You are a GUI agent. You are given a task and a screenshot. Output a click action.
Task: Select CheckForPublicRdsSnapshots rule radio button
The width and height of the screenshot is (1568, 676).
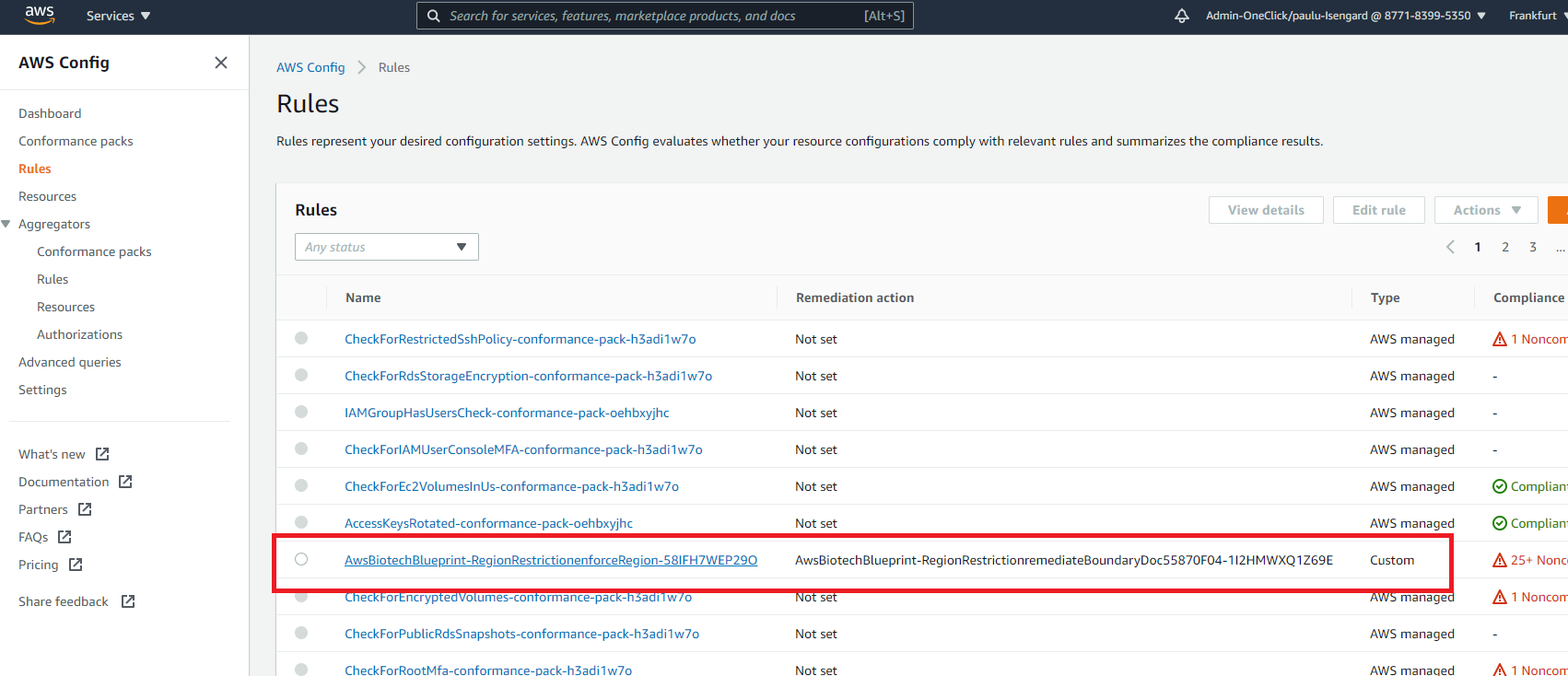pyautogui.click(x=301, y=633)
